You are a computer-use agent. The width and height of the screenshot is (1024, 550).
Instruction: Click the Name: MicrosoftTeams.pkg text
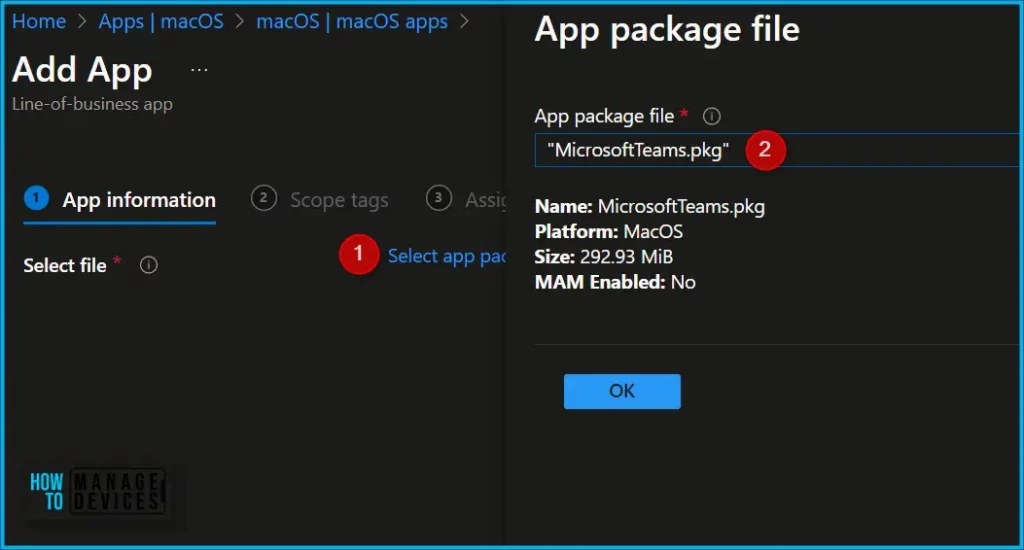650,206
